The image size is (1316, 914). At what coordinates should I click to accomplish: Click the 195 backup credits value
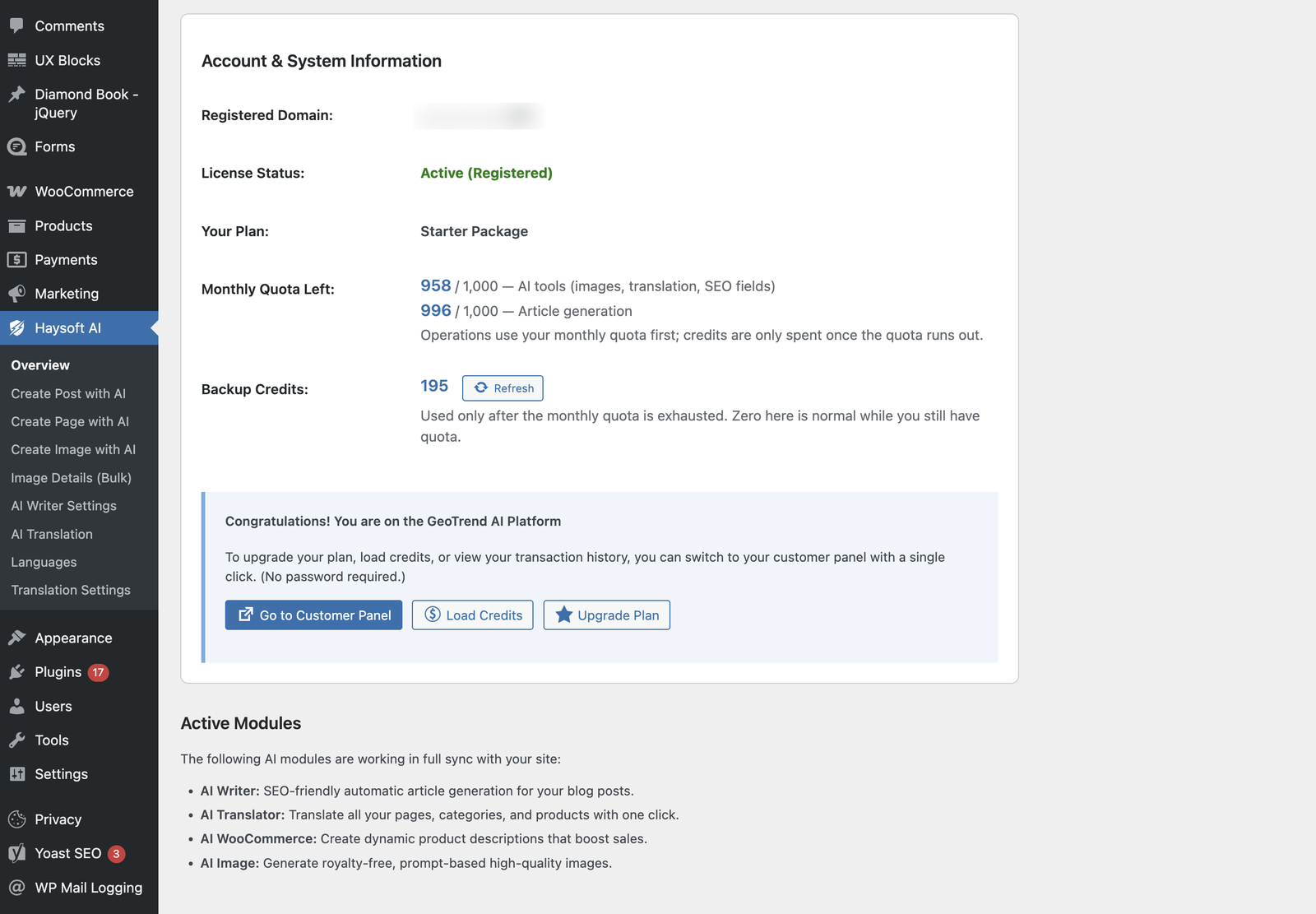(x=434, y=386)
